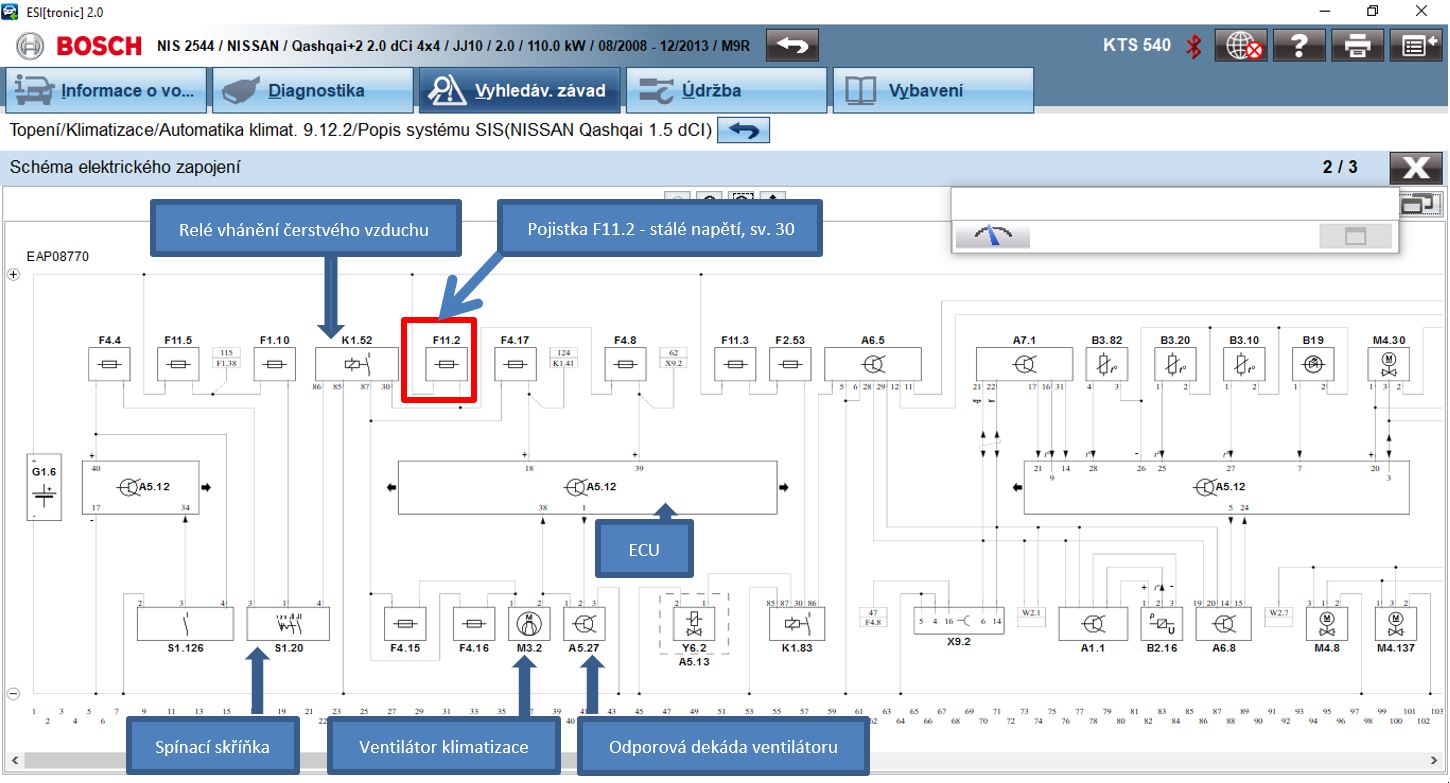Image resolution: width=1450 pixels, height=783 pixels.
Task: Select actuator motor M4.30
Action: click(1388, 365)
